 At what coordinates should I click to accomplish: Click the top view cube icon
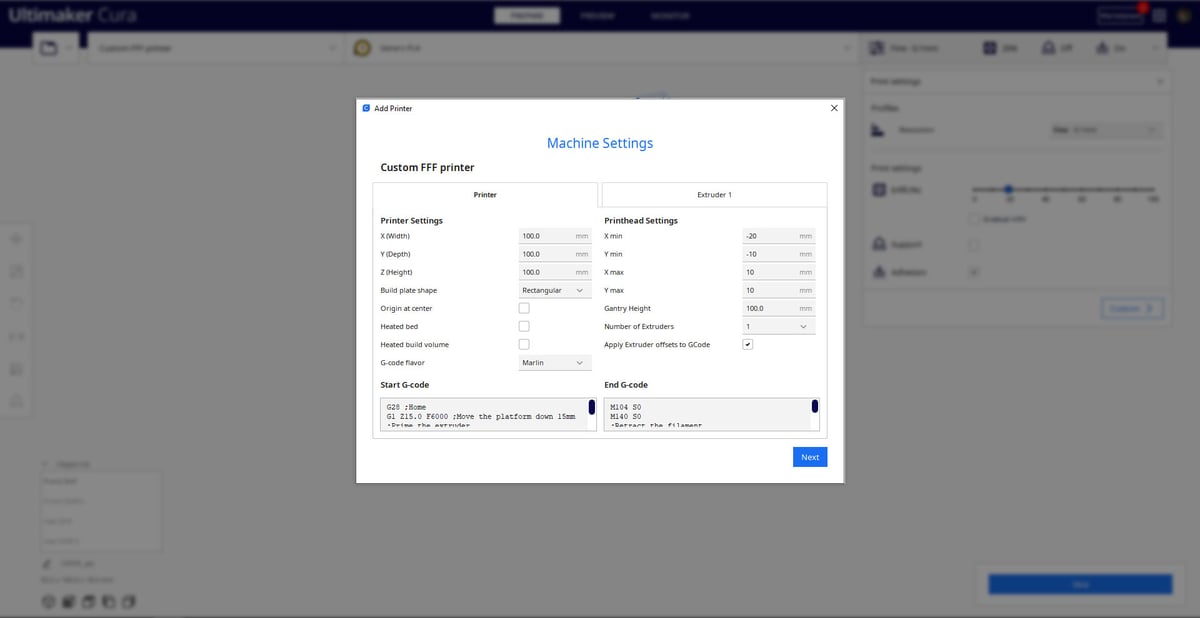[87, 602]
